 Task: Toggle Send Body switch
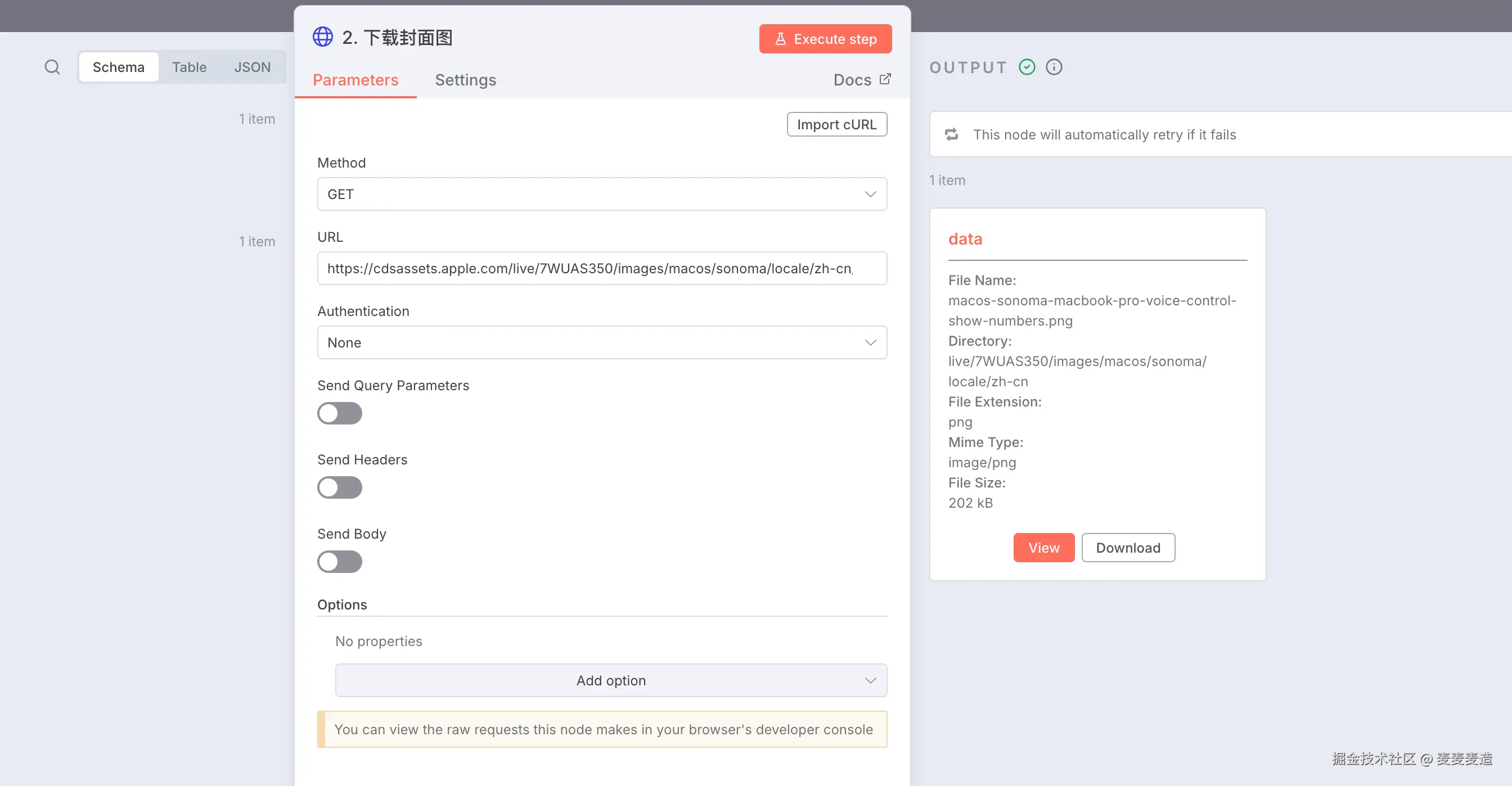click(x=339, y=561)
